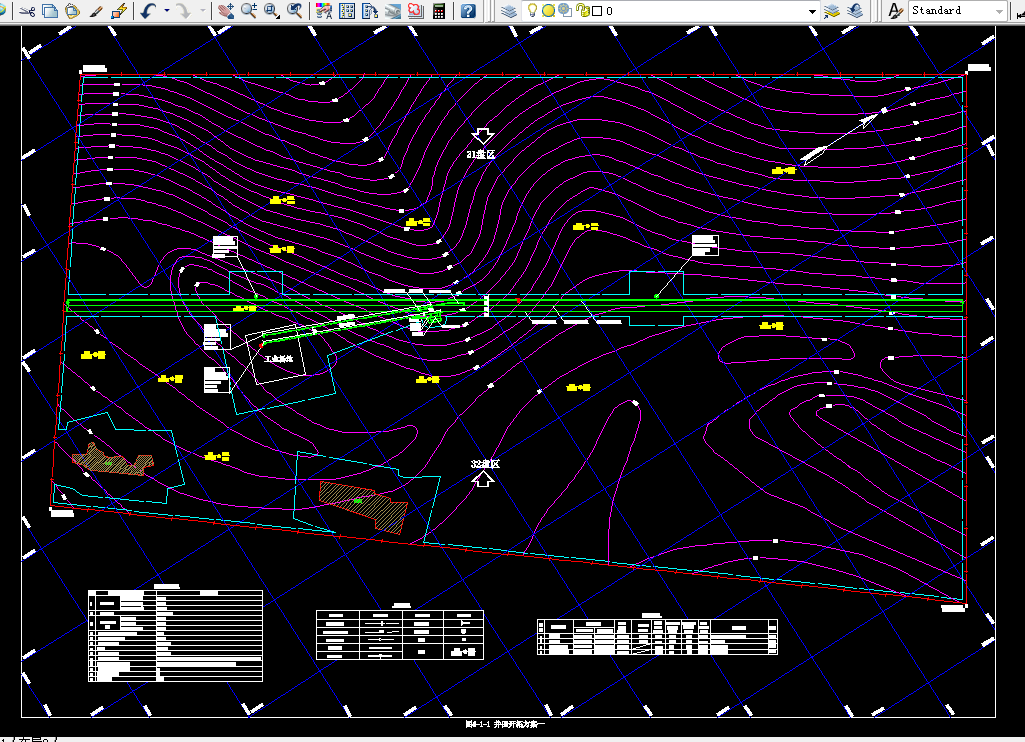This screenshot has width=1025, height=742.
Task: Redo the last undone action
Action: tap(184, 11)
